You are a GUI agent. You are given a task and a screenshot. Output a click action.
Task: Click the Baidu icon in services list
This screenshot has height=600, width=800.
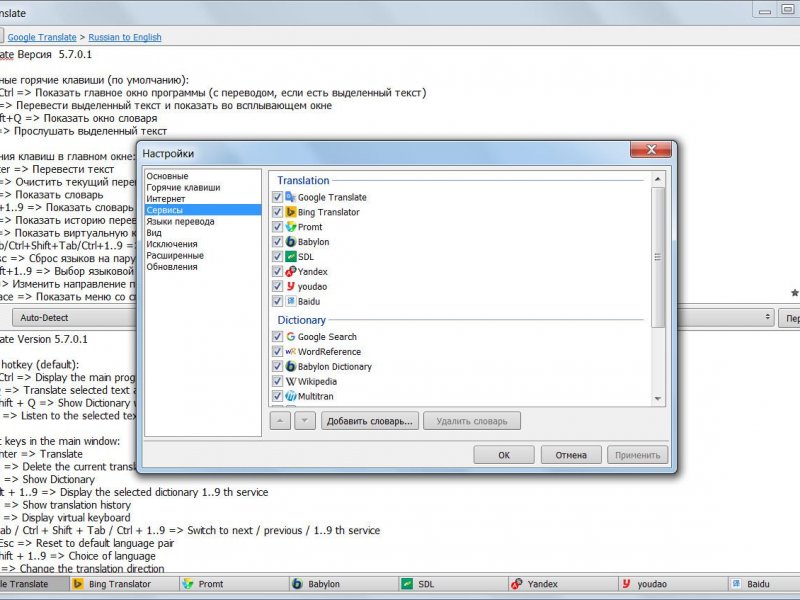point(291,301)
